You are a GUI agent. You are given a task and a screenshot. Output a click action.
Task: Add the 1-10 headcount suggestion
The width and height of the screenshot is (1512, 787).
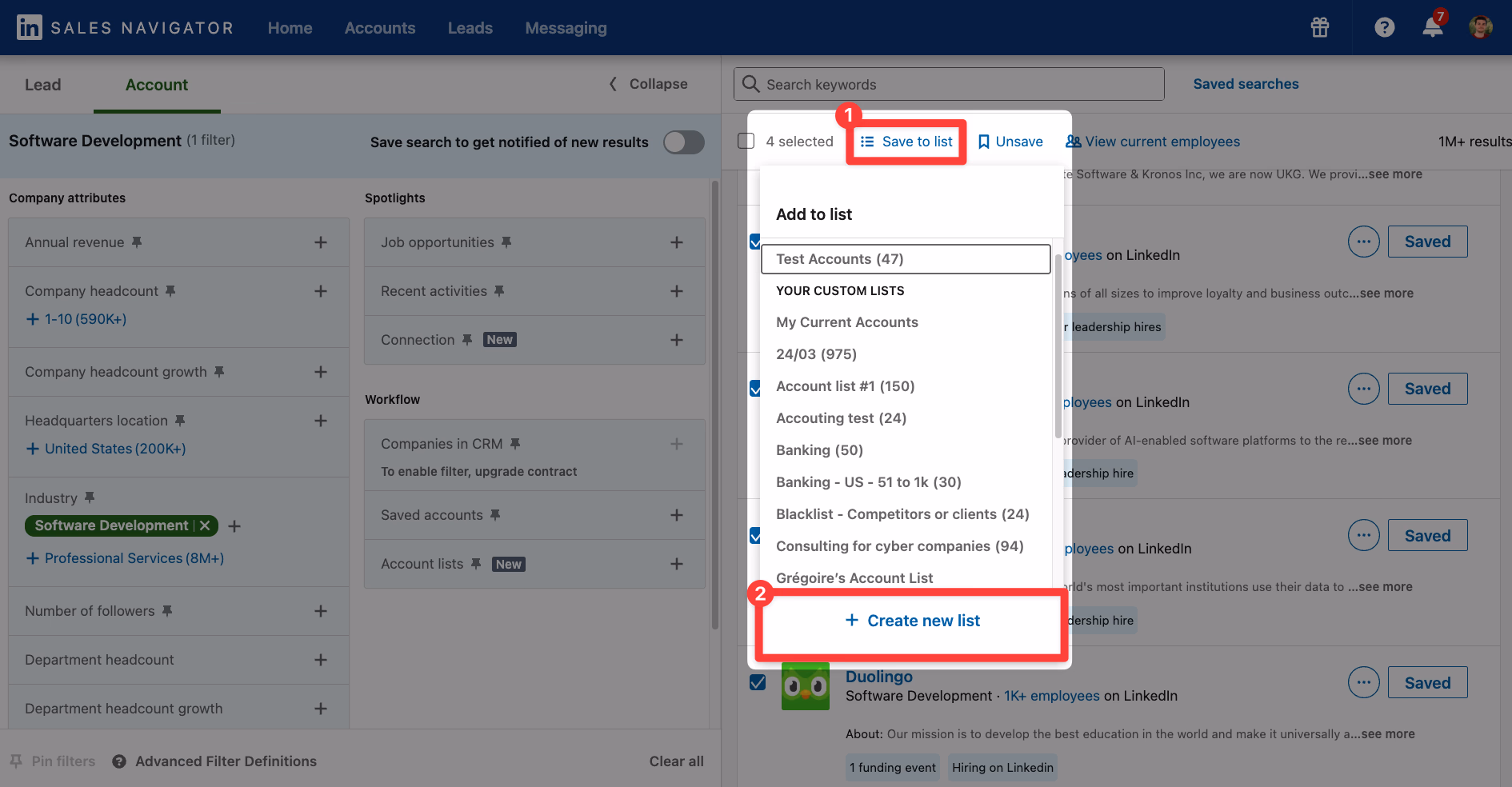[x=77, y=319]
